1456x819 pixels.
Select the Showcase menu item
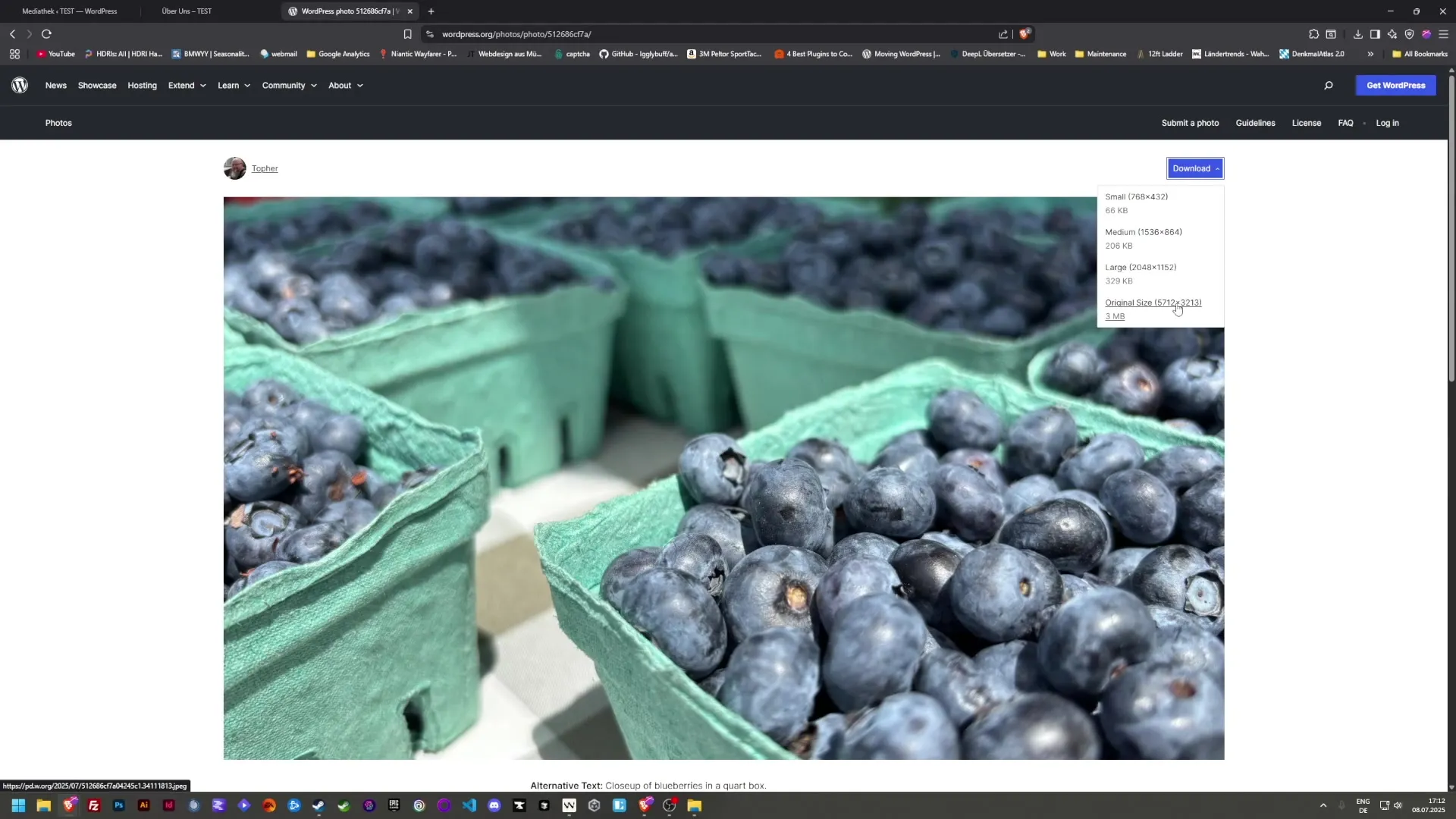96,85
